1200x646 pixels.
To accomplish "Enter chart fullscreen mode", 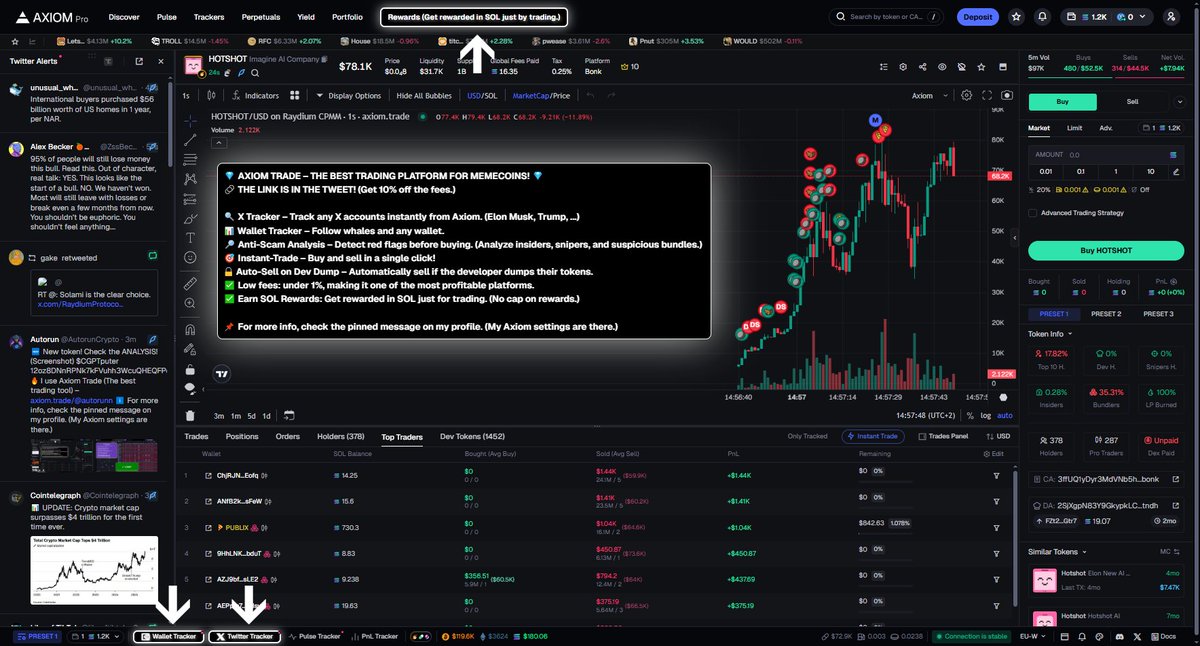I will [987, 96].
